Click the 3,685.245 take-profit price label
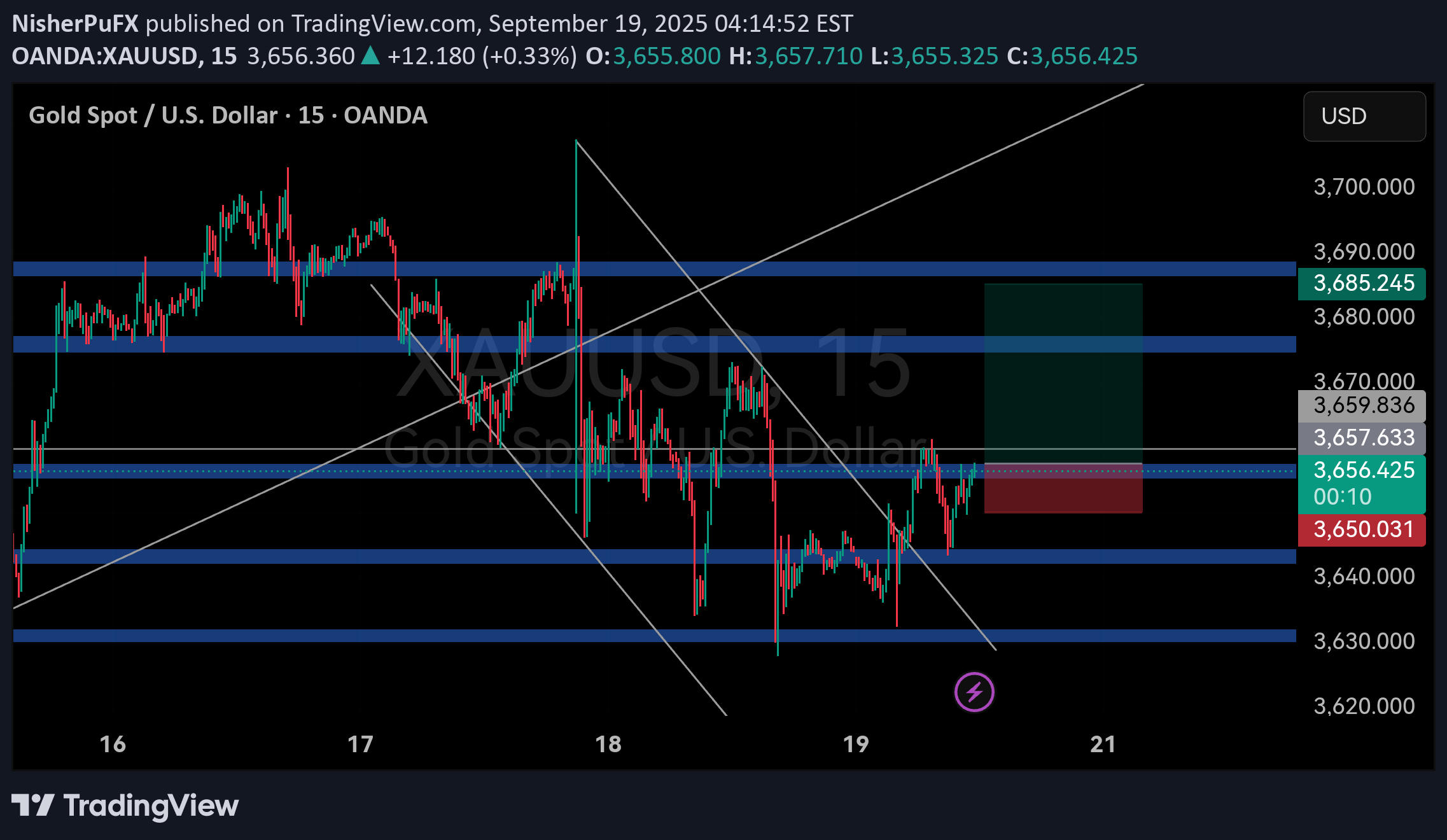Viewport: 1447px width, 840px height. (1362, 283)
